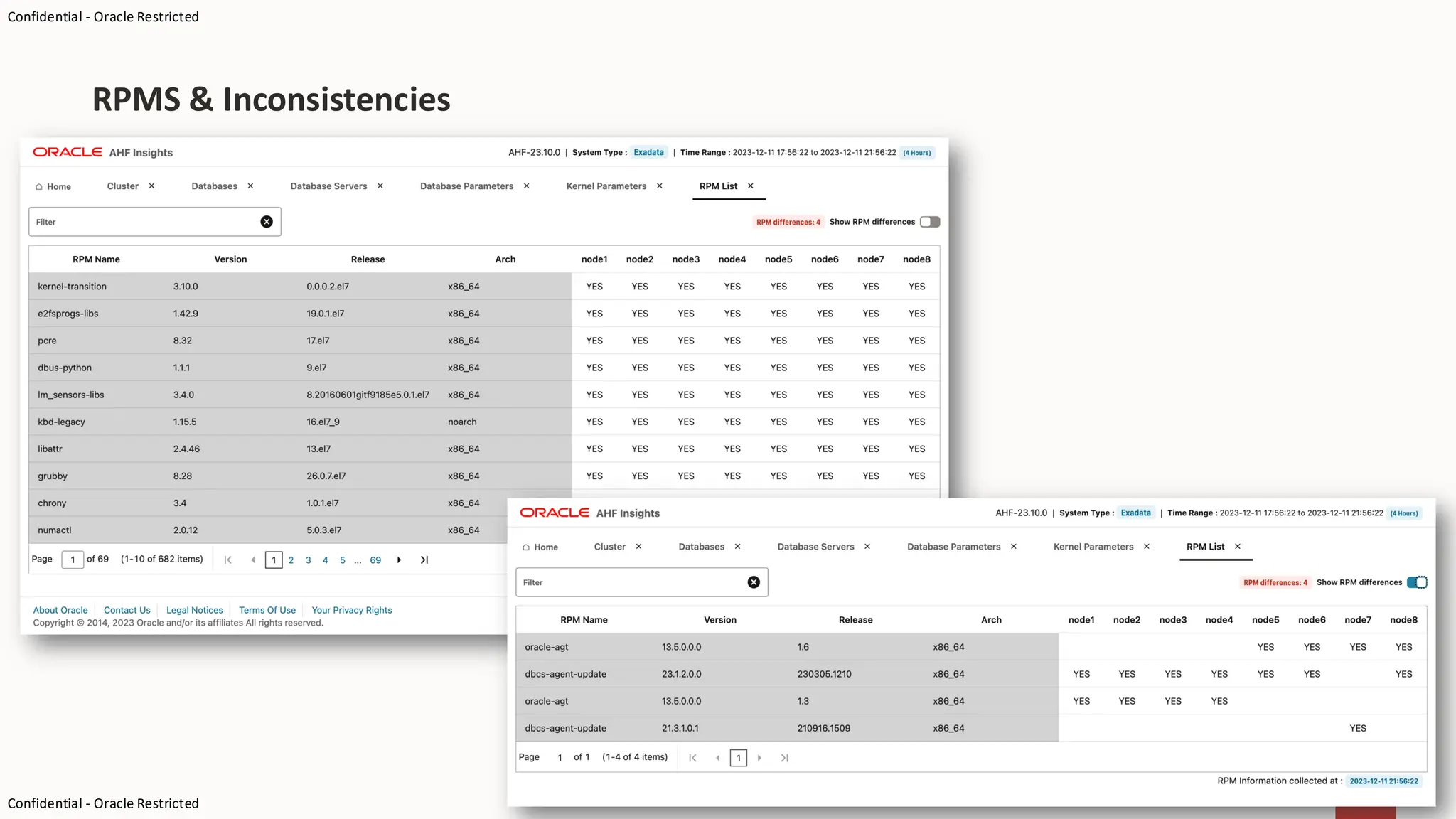Close Database Servers tab in back window
The height and width of the screenshot is (819, 1456).
380,186
